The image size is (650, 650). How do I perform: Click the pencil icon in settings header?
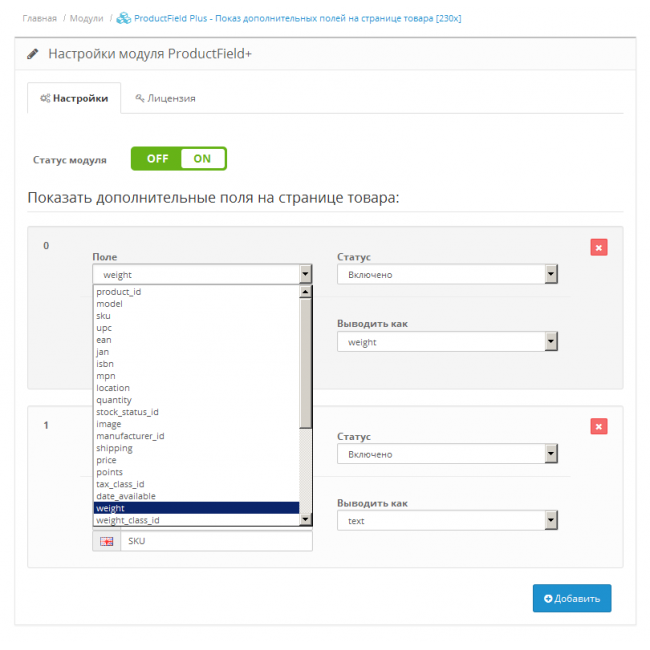click(x=33, y=54)
